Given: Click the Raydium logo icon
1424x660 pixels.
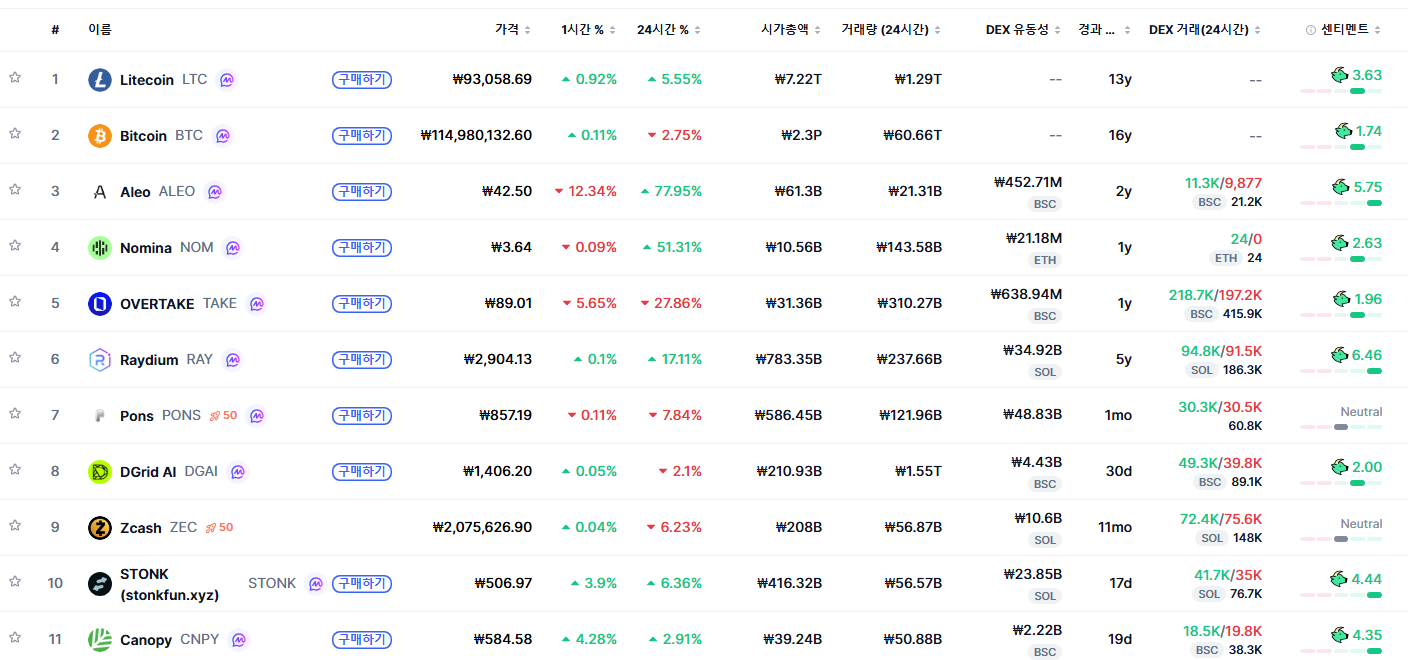Looking at the screenshot, I should point(100,360).
